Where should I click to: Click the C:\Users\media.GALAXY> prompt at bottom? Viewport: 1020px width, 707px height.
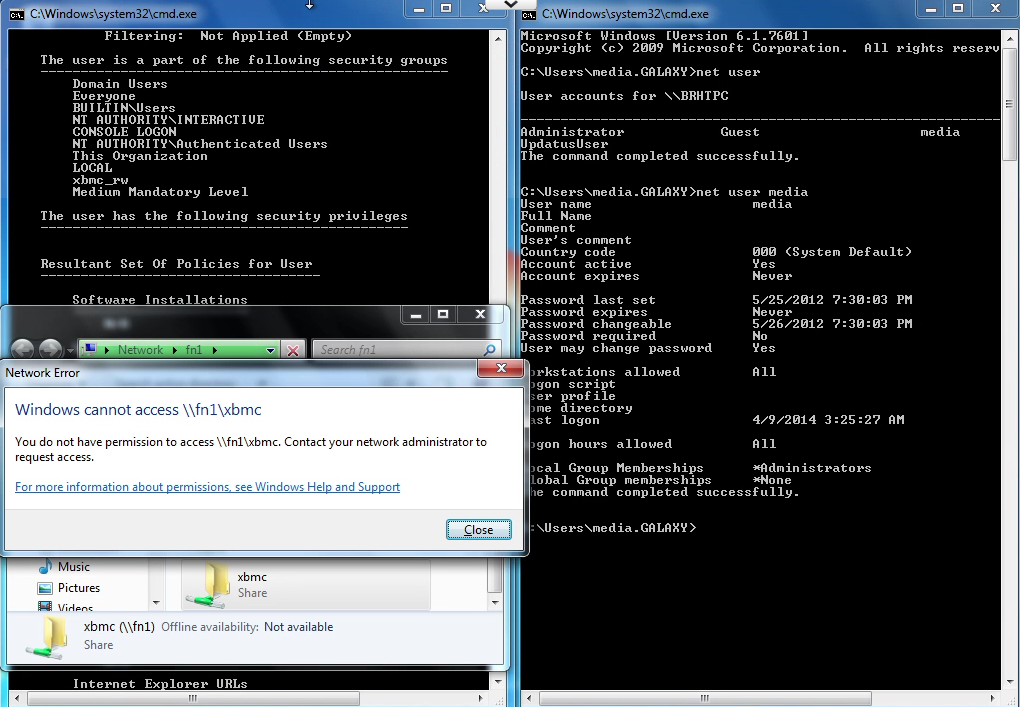click(612, 527)
